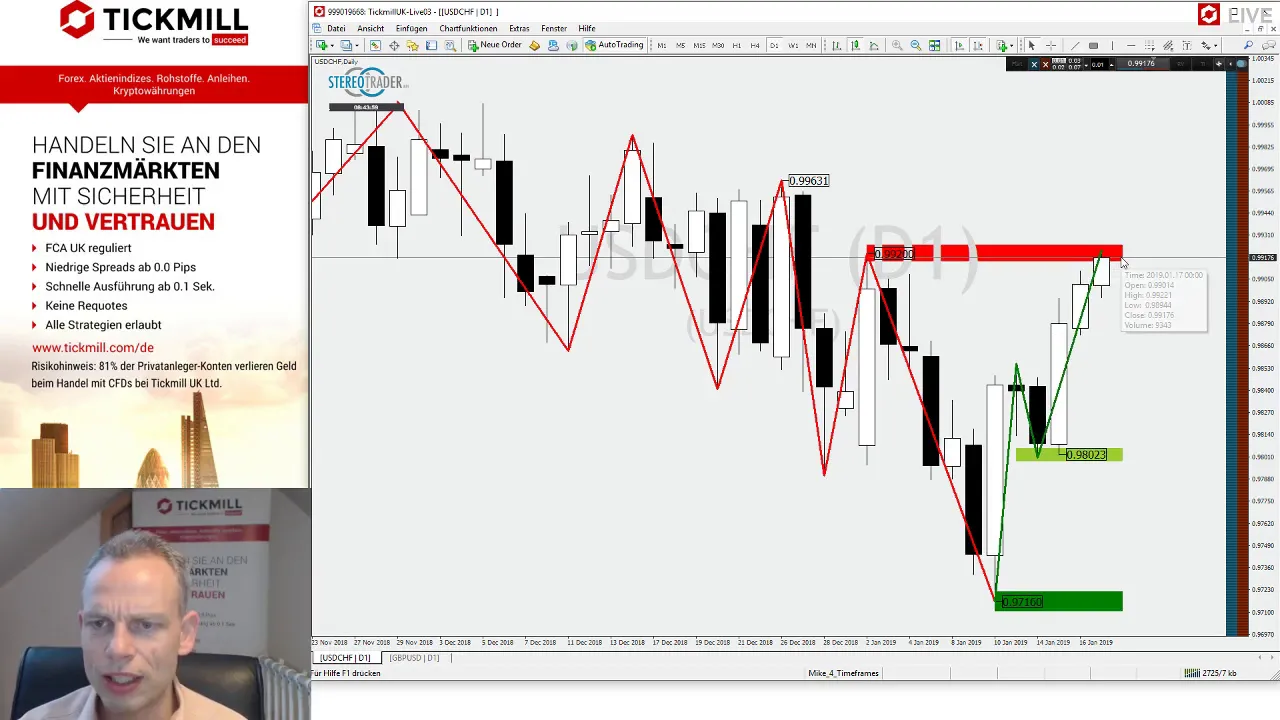The image size is (1280, 720).
Task: Open the Ansicht menu
Action: 370,28
